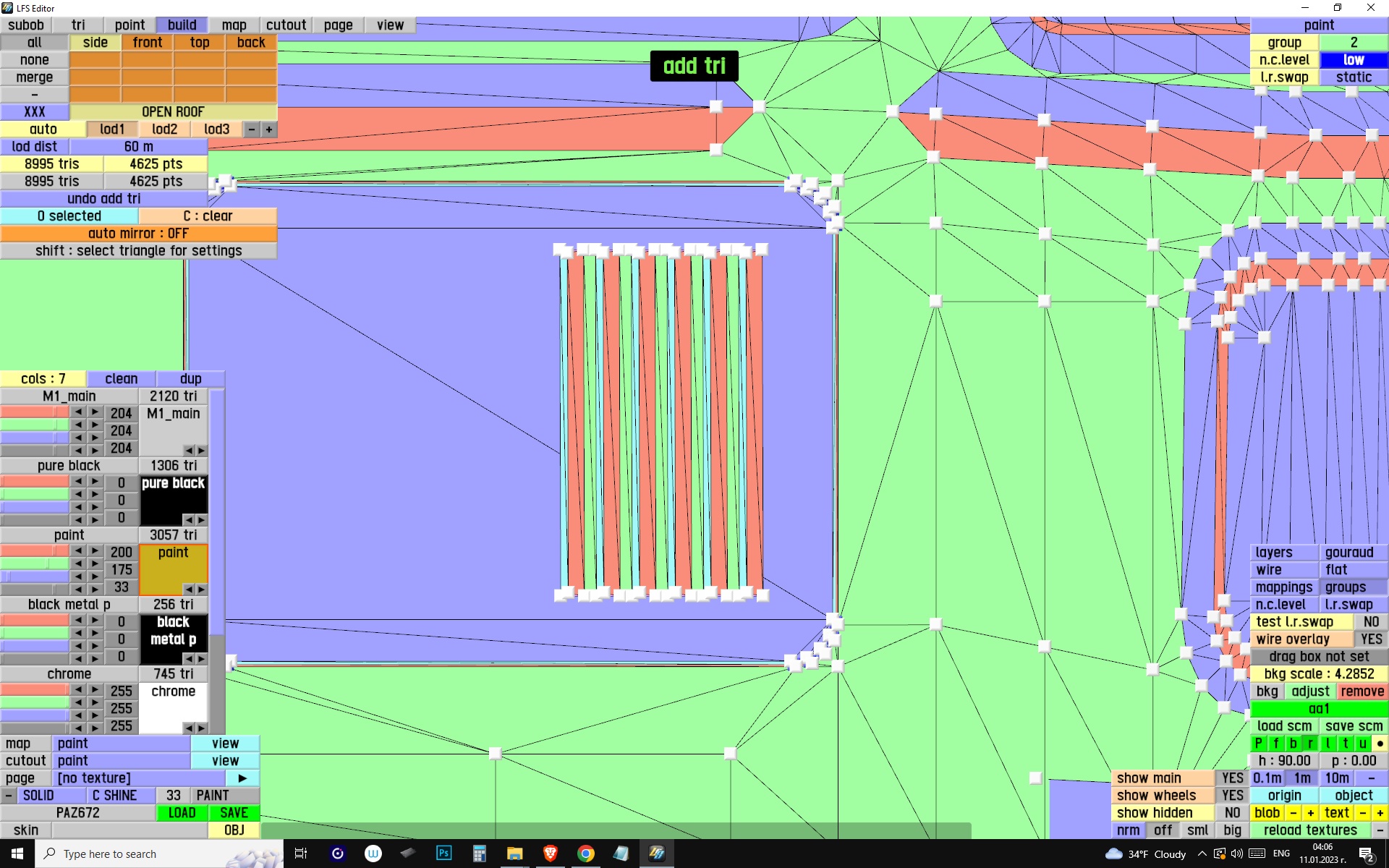Expand the page texture arrow
1389x868 pixels.
point(242,778)
